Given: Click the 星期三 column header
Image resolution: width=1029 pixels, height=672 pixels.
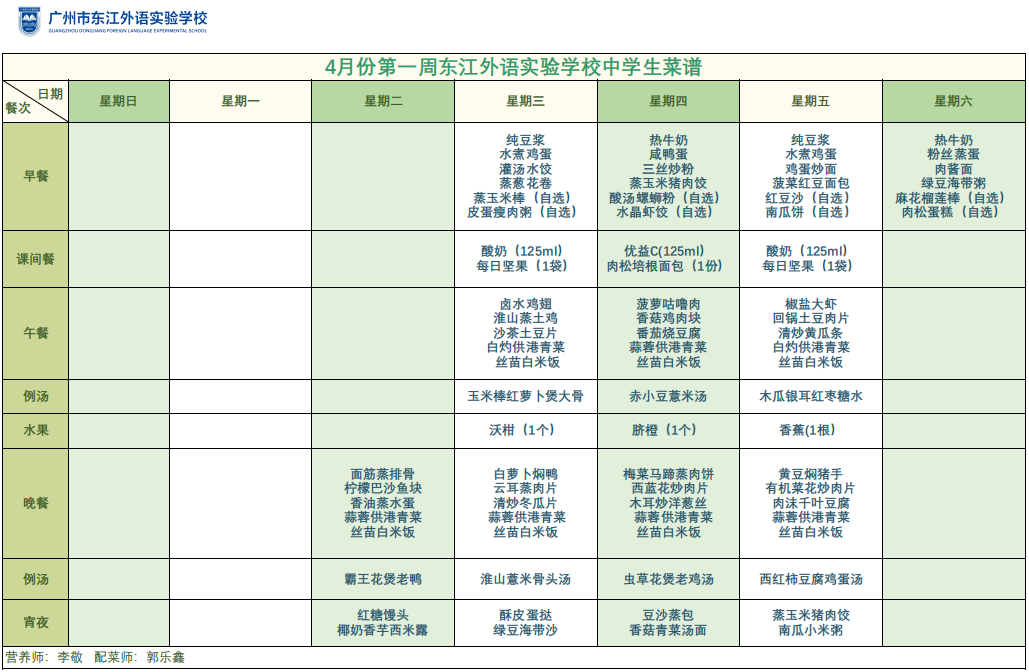Looking at the screenshot, I should click(x=526, y=101).
